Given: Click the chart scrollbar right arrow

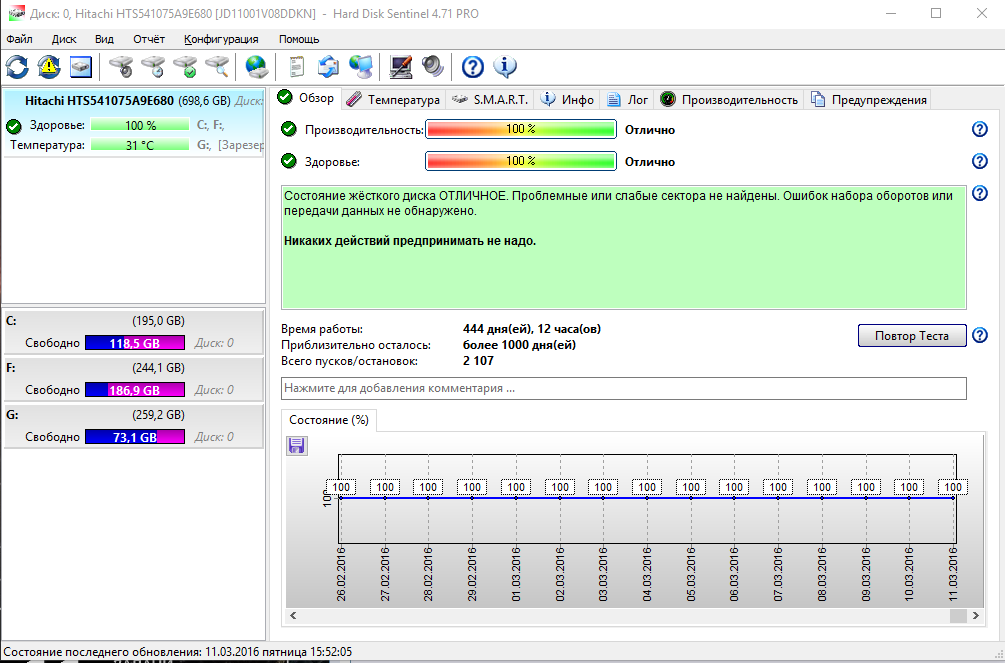Looking at the screenshot, I should point(976,616).
